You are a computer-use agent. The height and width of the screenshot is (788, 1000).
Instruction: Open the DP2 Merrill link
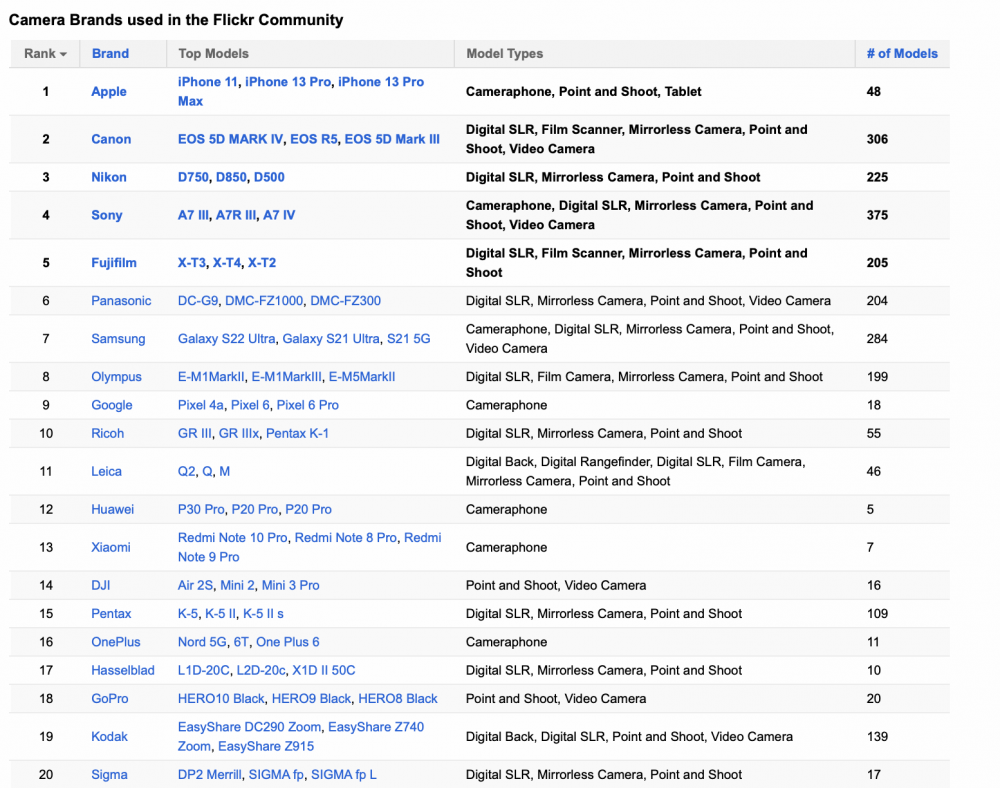[x=209, y=775]
